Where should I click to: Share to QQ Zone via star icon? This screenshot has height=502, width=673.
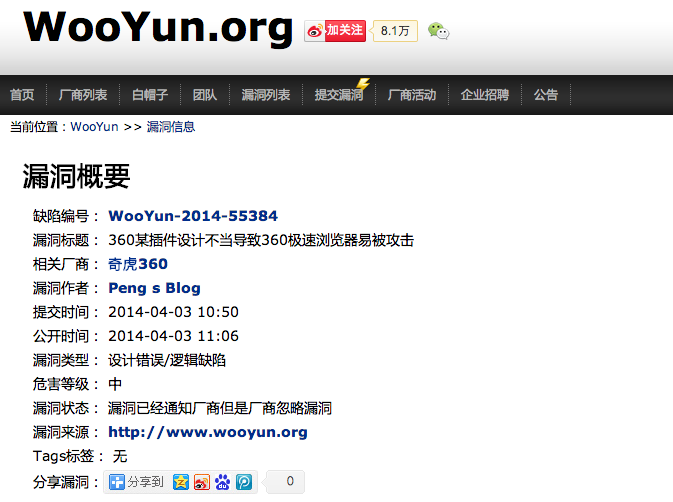[x=180, y=482]
